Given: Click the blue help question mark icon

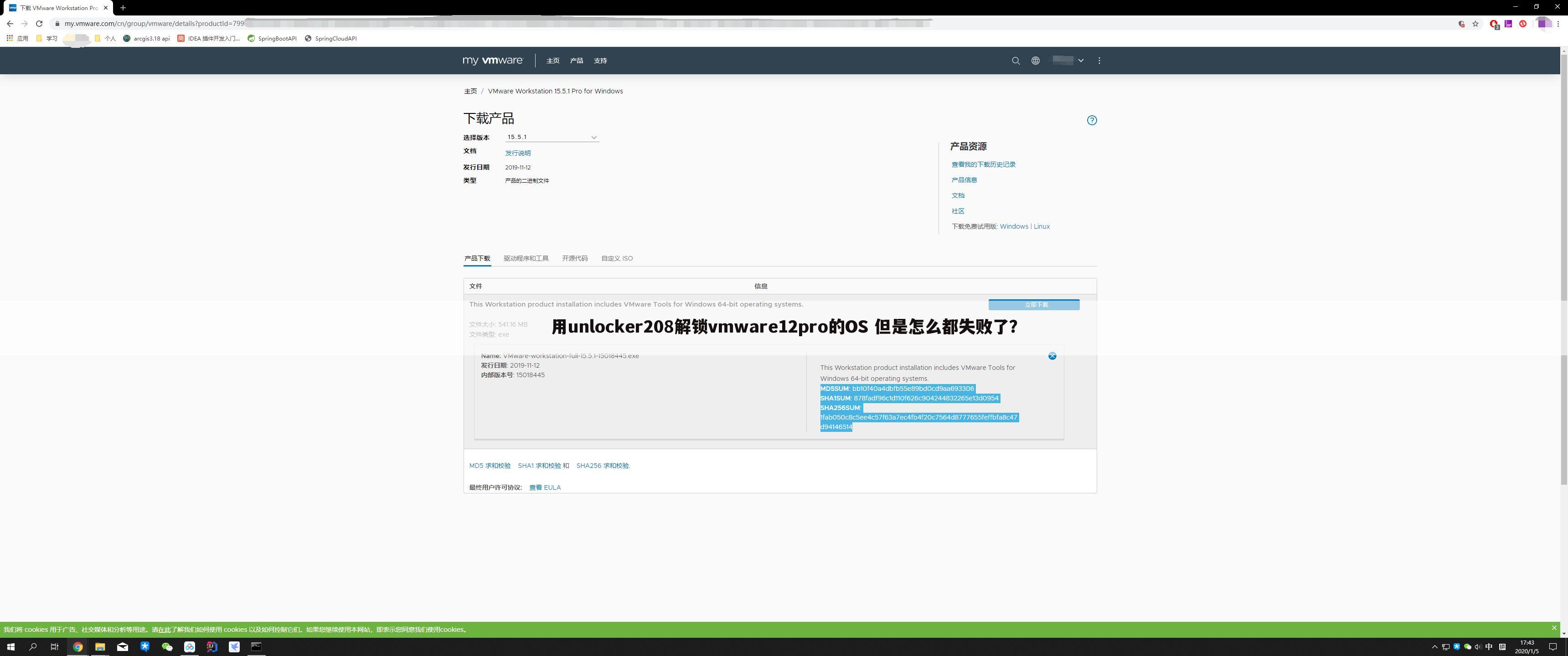Looking at the screenshot, I should coord(1092,120).
